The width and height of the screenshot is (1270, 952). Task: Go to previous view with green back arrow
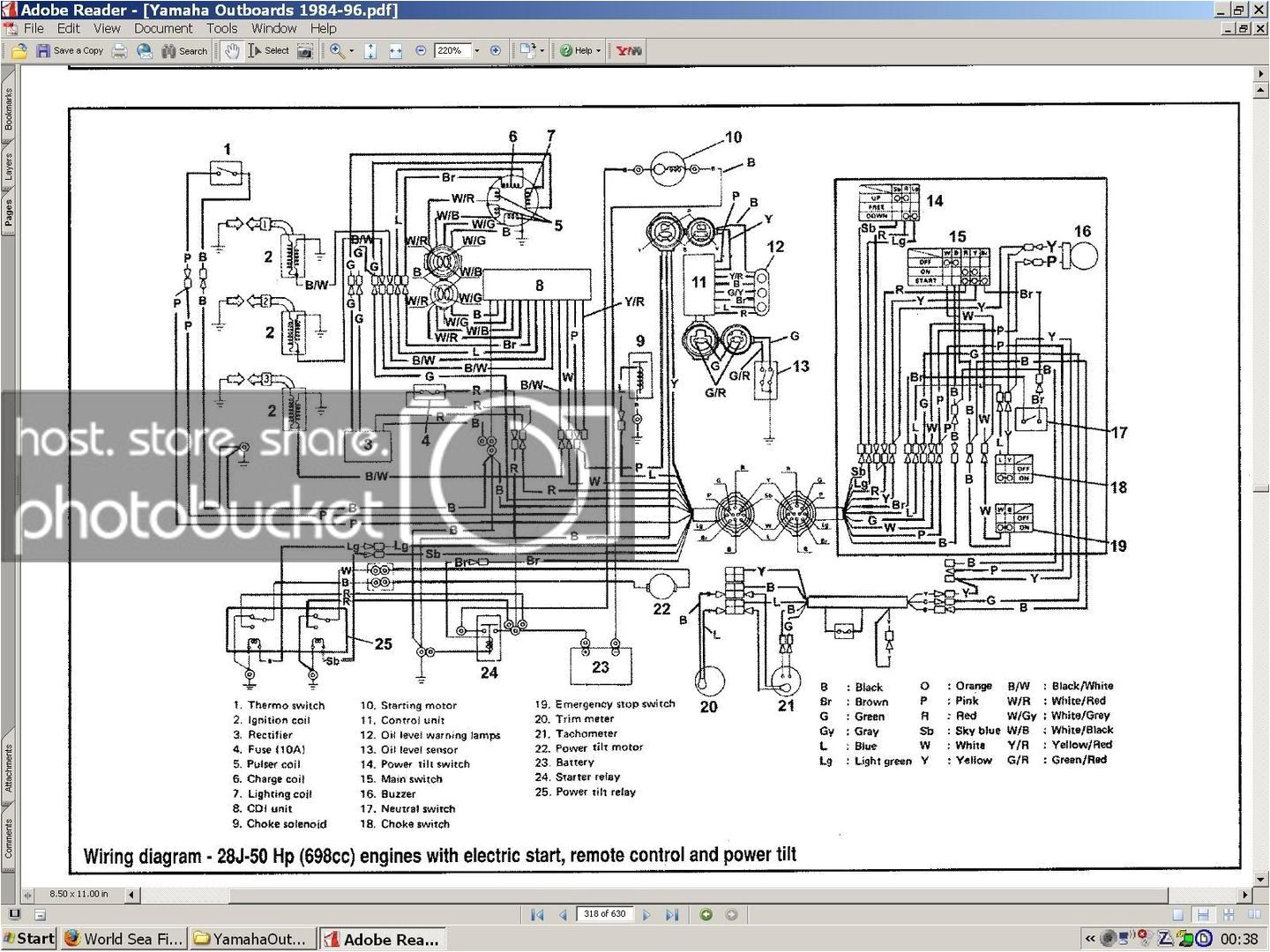[706, 914]
